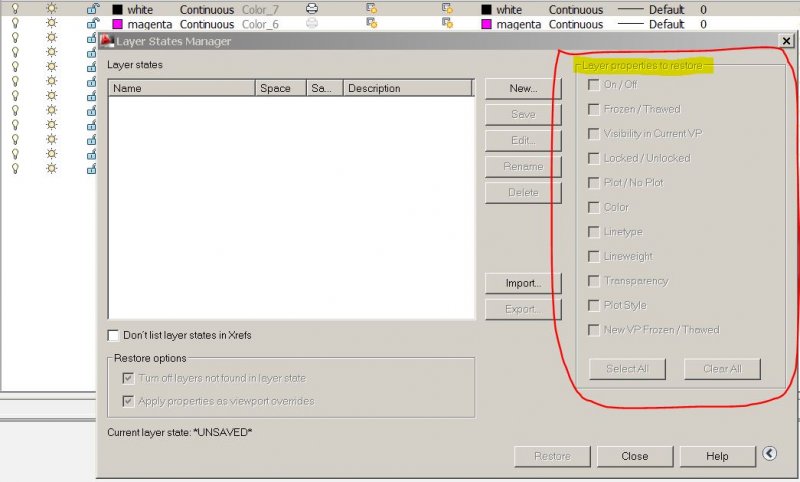Check Don't list layer states in Xrefs
The width and height of the screenshot is (800, 482).
(113, 336)
